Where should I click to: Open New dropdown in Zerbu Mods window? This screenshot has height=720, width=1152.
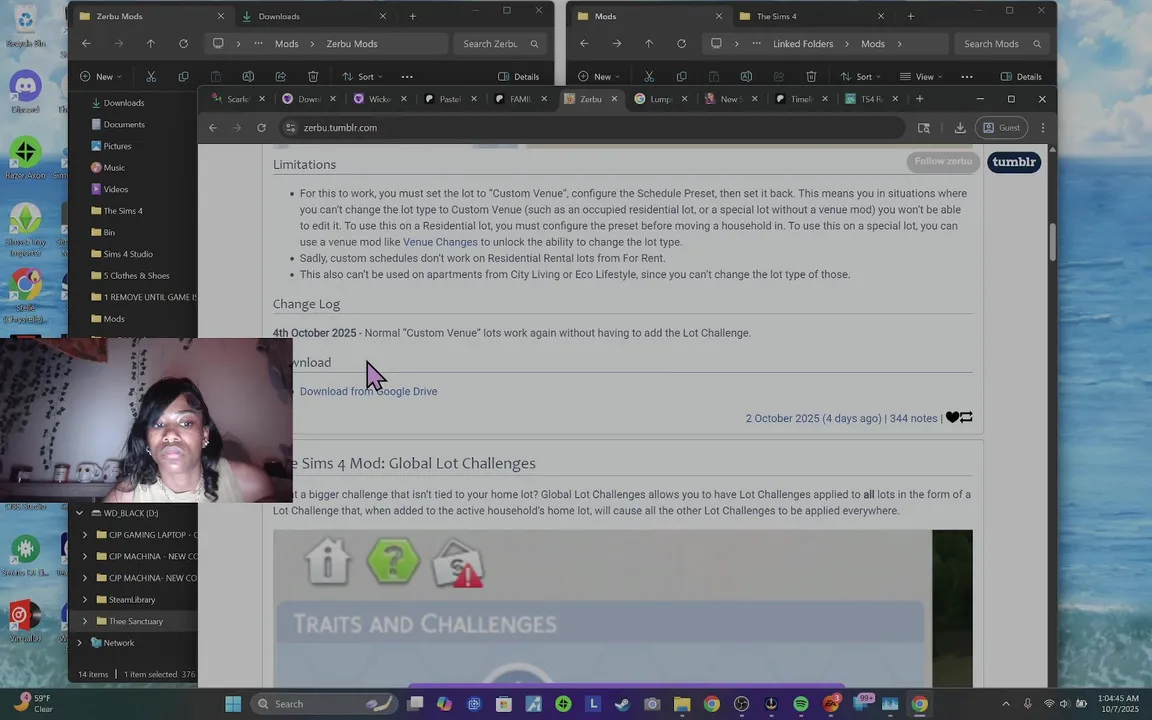click(x=101, y=76)
